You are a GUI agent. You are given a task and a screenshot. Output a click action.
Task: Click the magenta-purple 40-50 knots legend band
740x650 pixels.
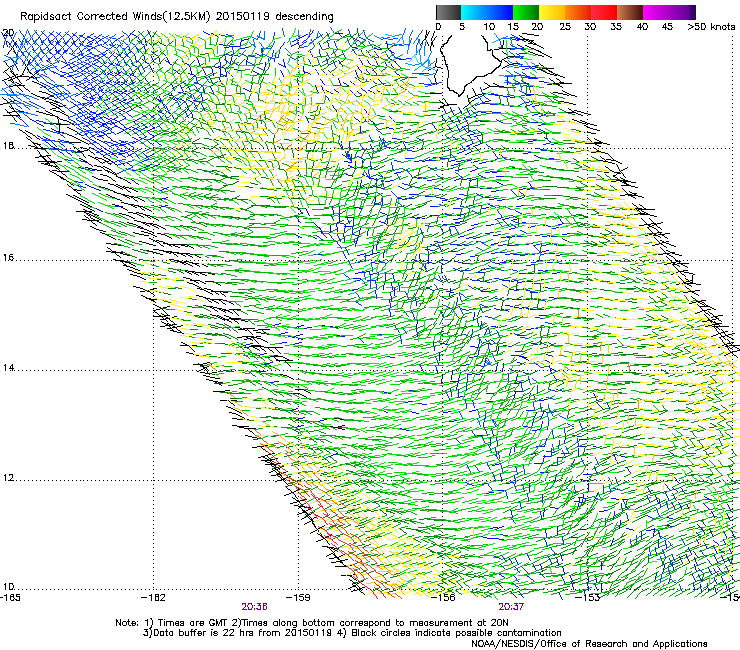[x=669, y=12]
